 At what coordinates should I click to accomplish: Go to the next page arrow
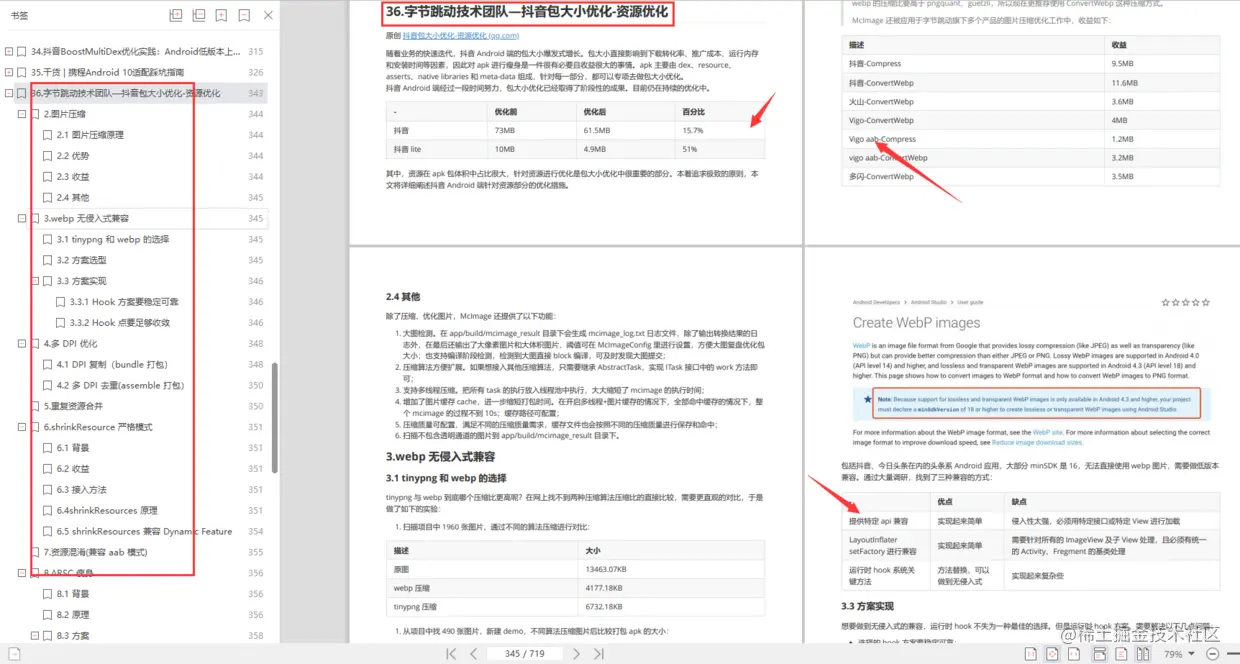576,654
